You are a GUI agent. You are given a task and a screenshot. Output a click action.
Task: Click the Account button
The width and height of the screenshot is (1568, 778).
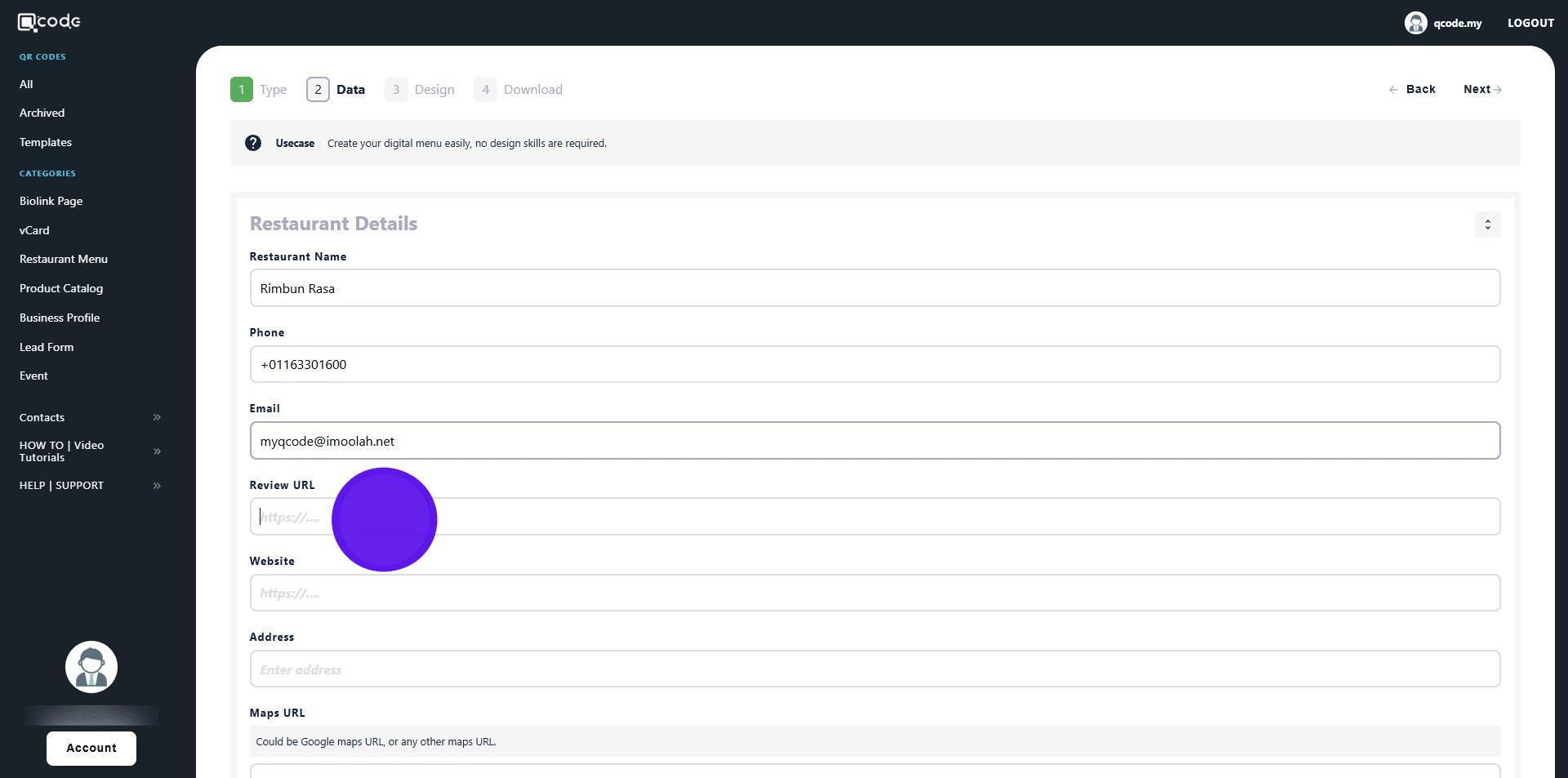click(91, 748)
